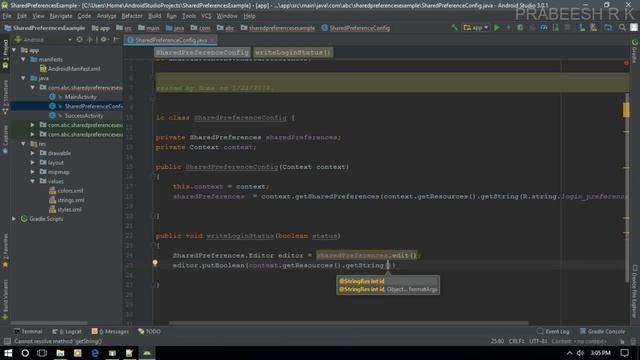Screen dimensions: 640x360
Task: Open the Build menu
Action: tap(154, 16)
